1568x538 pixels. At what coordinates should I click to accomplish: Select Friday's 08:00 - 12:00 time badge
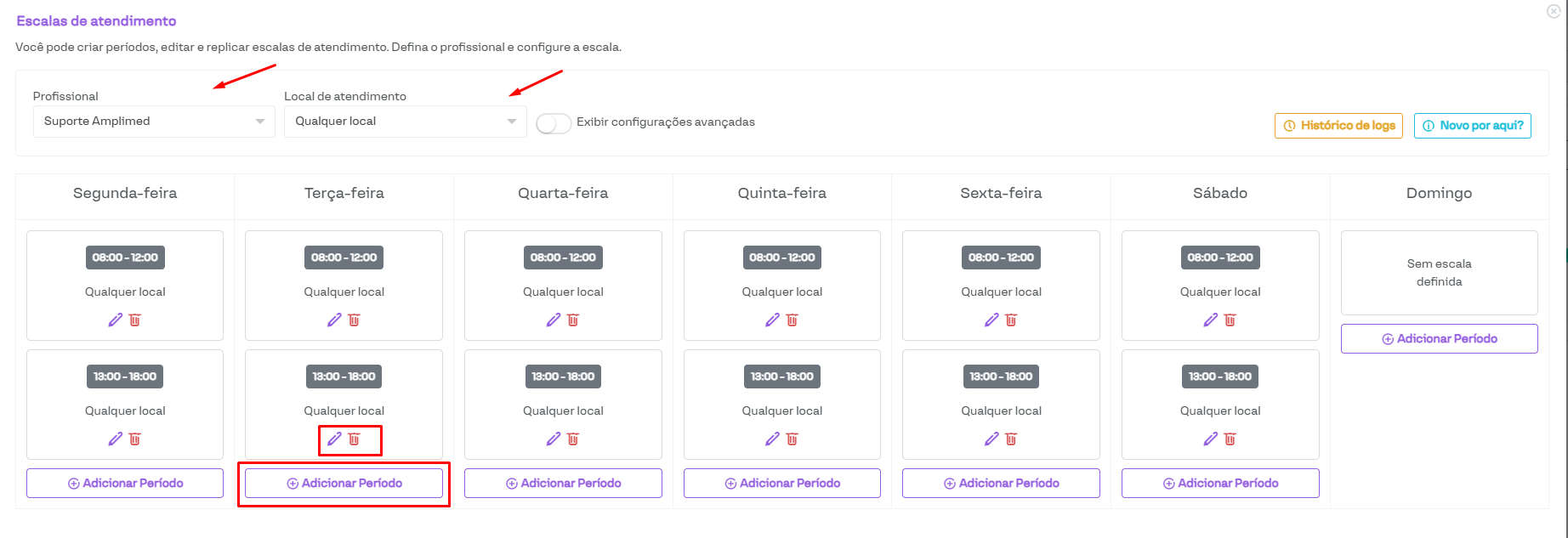click(1001, 258)
